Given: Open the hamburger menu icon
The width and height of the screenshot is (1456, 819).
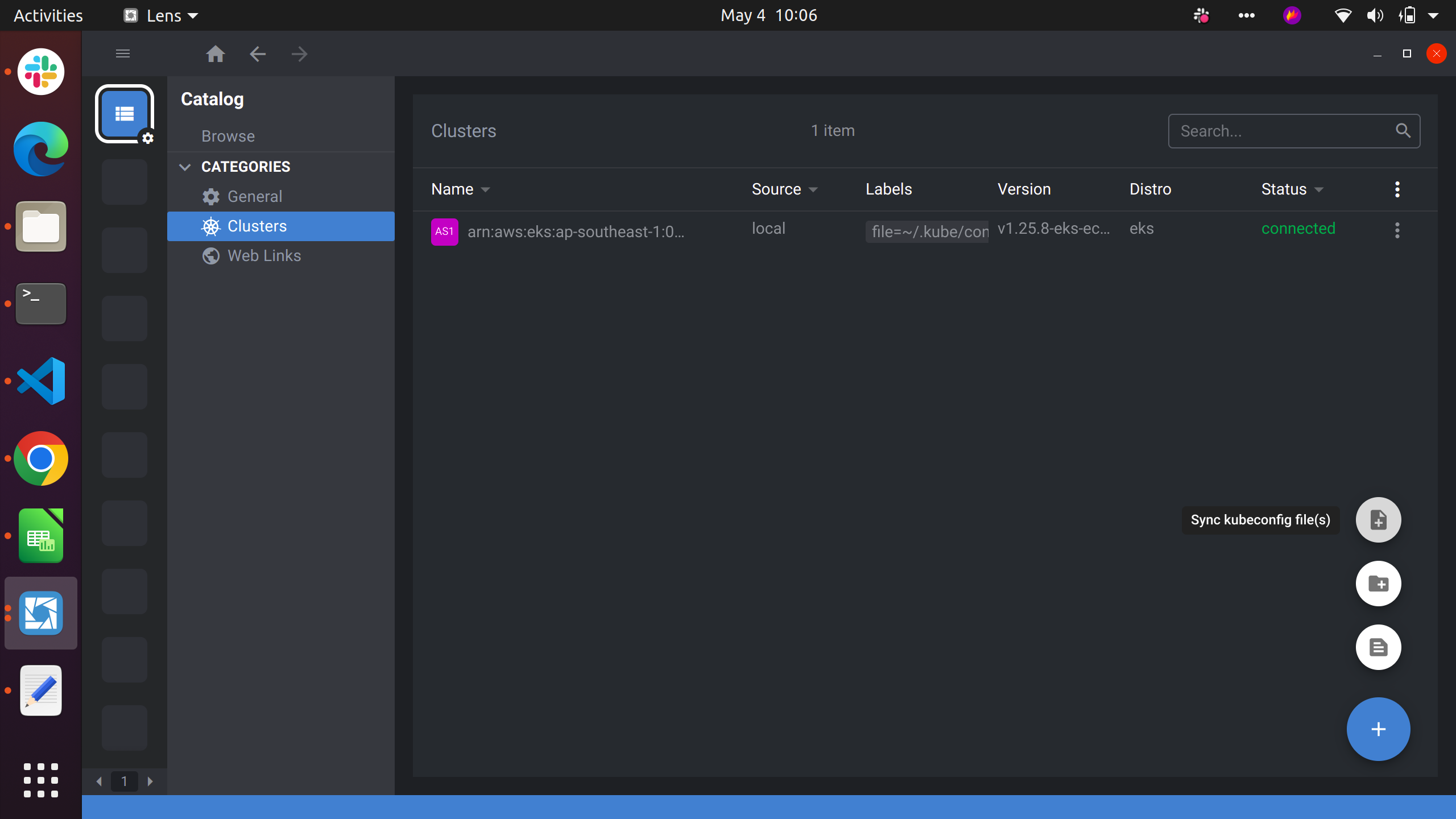Looking at the screenshot, I should click(x=123, y=54).
